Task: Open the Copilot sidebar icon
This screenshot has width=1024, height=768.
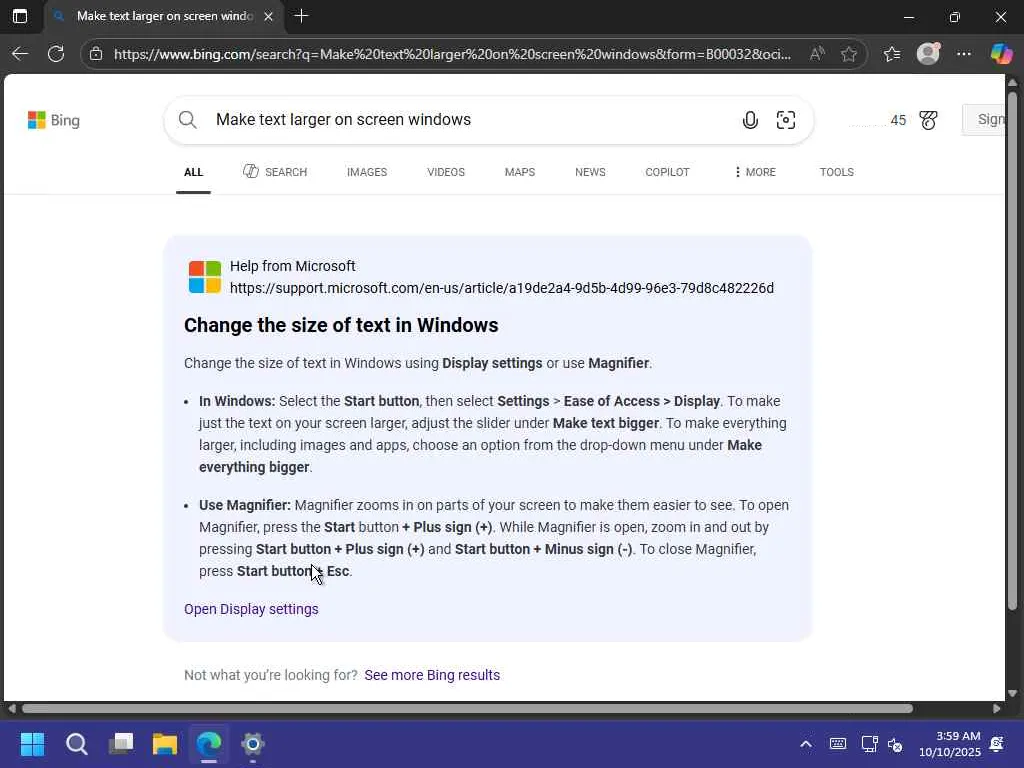Action: tap(1001, 54)
